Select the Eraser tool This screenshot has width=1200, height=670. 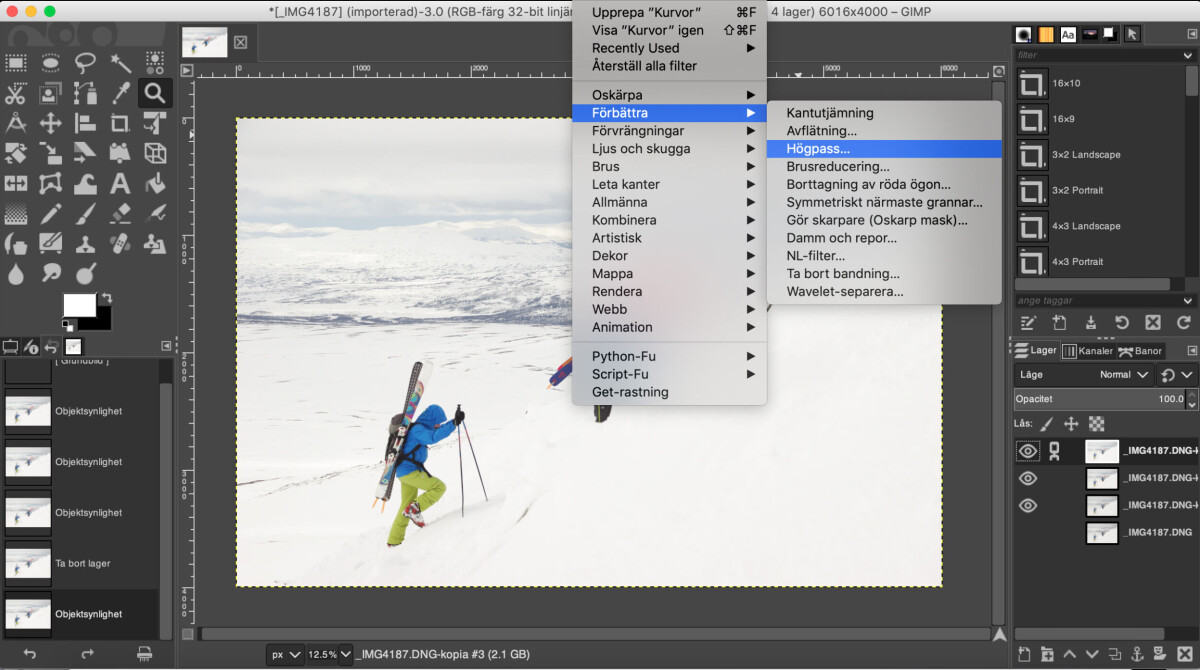click(121, 214)
